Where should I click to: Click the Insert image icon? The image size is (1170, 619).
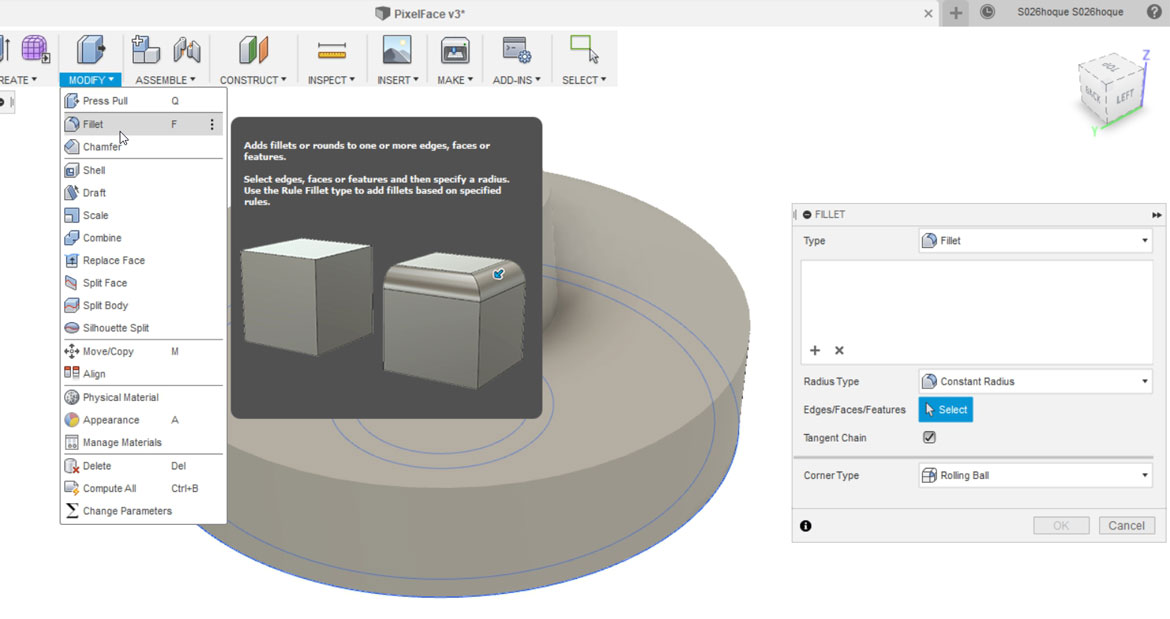(x=396, y=50)
